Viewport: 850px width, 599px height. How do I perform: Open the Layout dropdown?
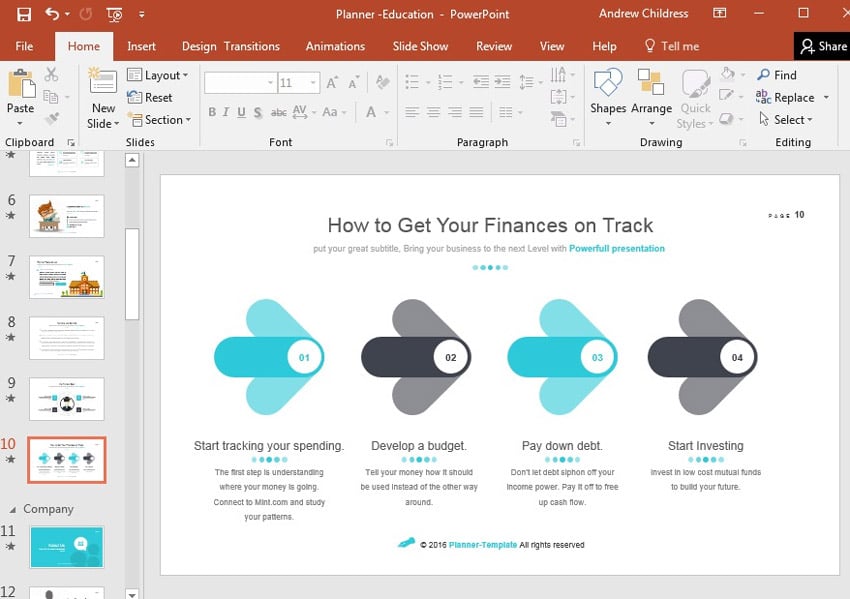158,75
